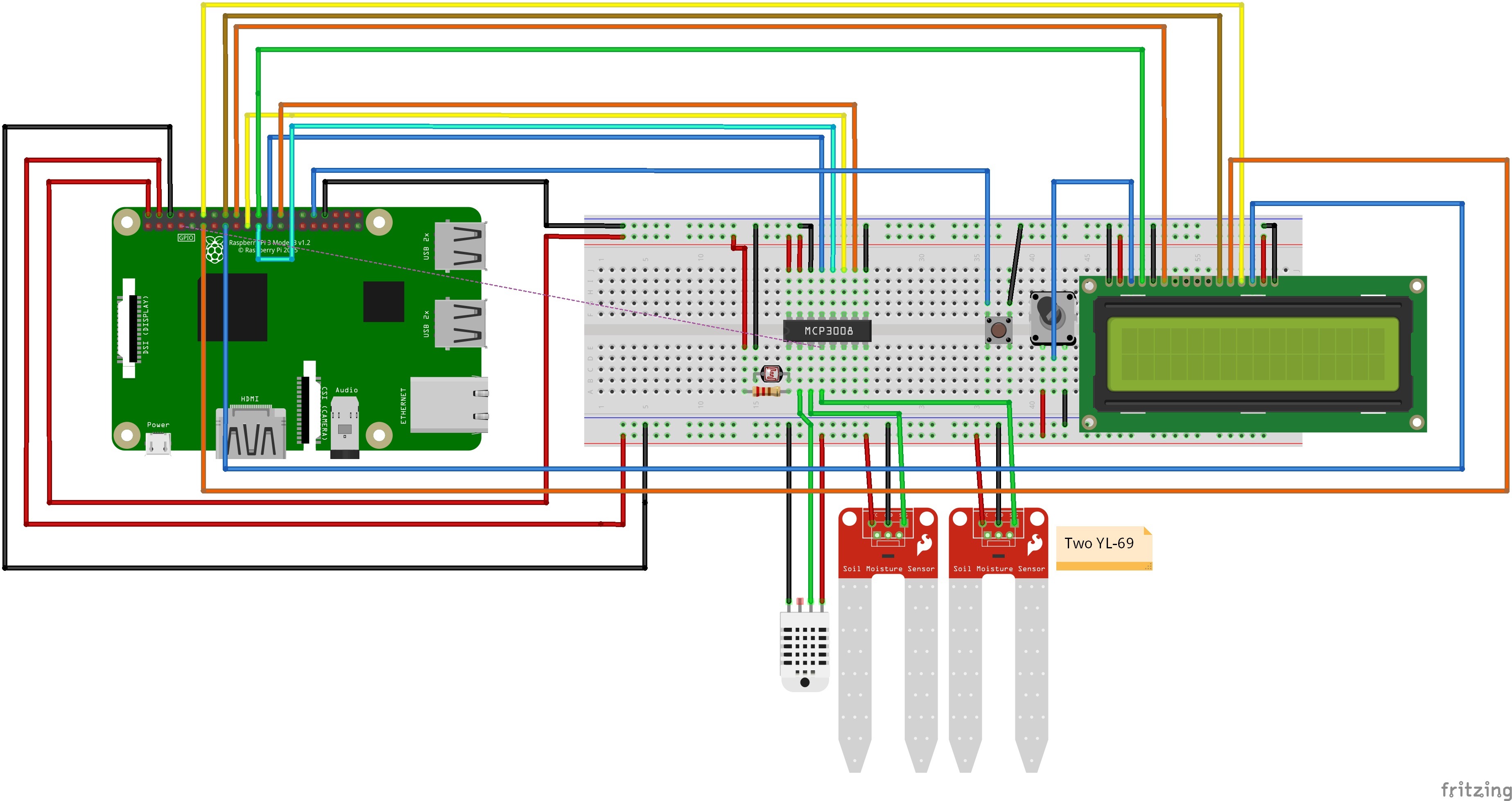Select the HDMI port on the Raspberry Pi
Viewport: 1512px width, 801px height.
click(x=251, y=433)
